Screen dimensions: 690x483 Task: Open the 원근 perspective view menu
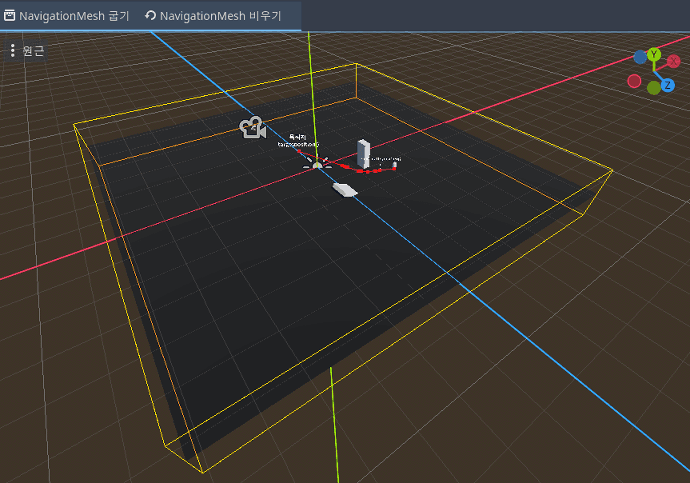tap(26, 51)
